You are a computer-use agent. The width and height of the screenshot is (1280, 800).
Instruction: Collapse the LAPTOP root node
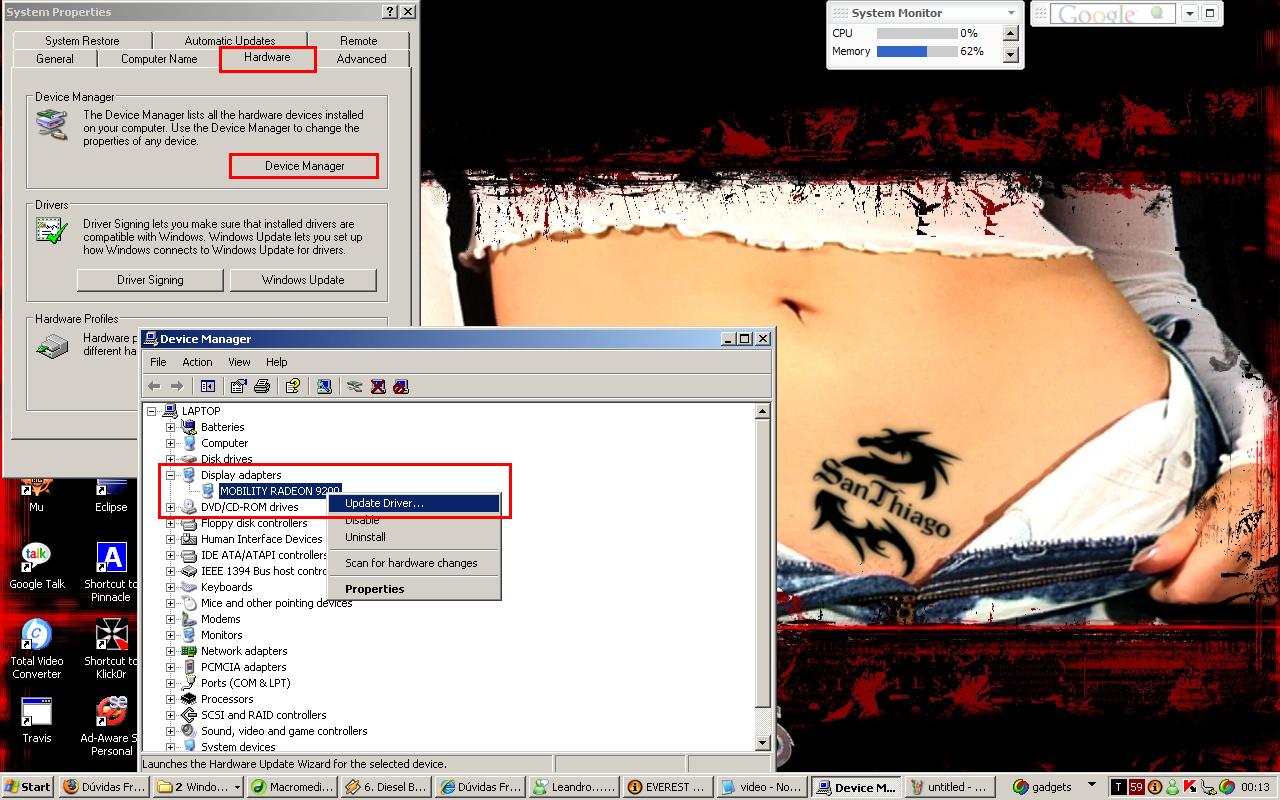click(152, 411)
